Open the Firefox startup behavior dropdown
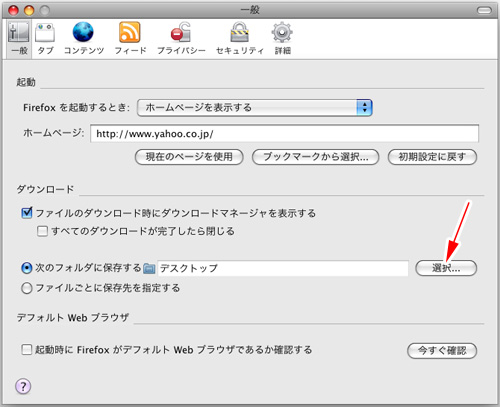Viewport: 500px width, 407px height. pyautogui.click(x=255, y=108)
